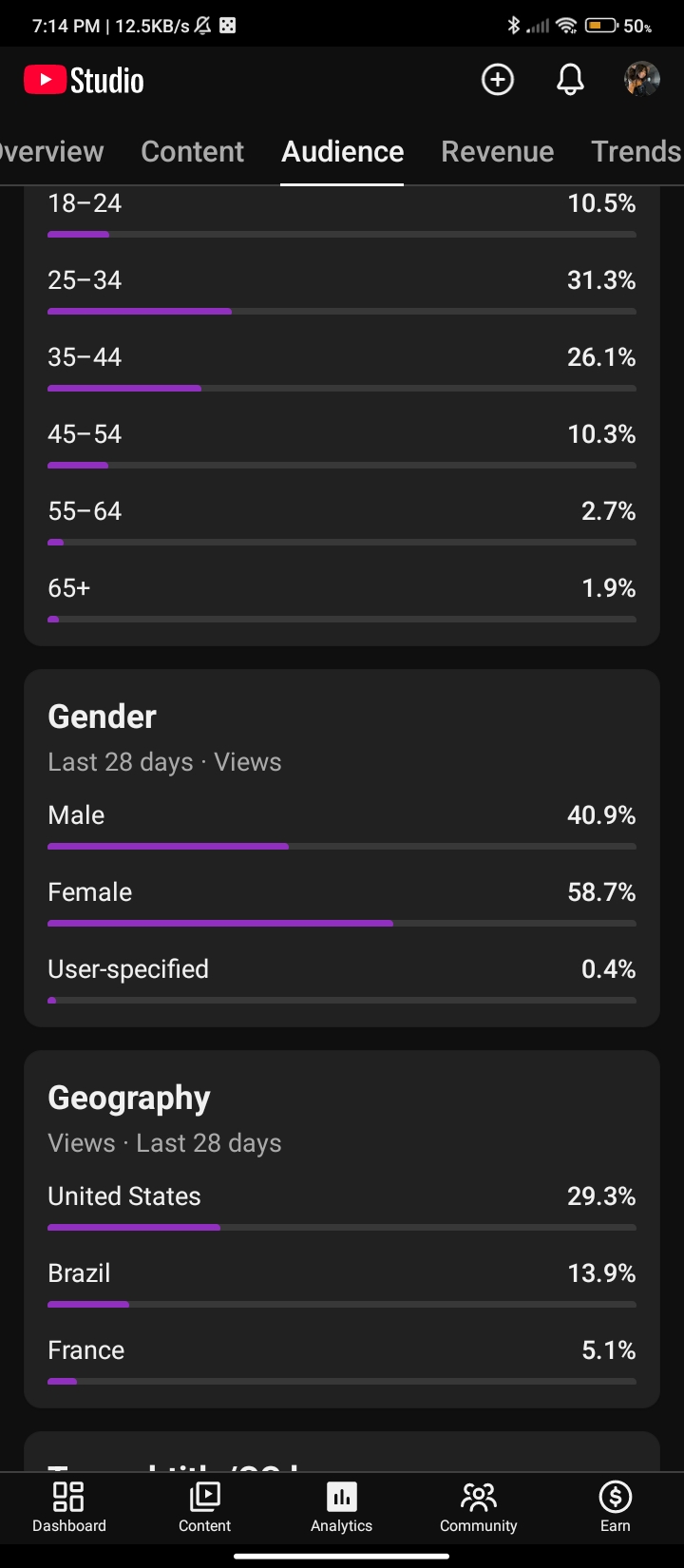Screen dimensions: 684x1568
Task: Tap the YouTube Studio logo
Action: [84, 81]
